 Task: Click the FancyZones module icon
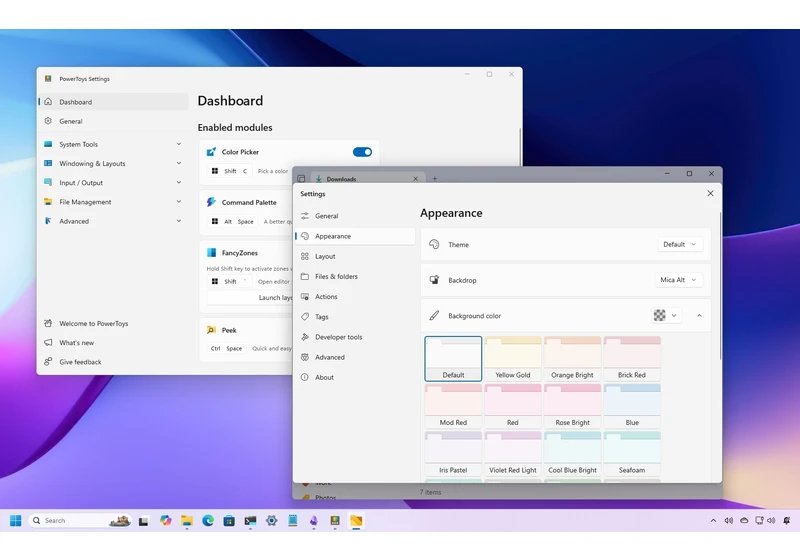[211, 252]
